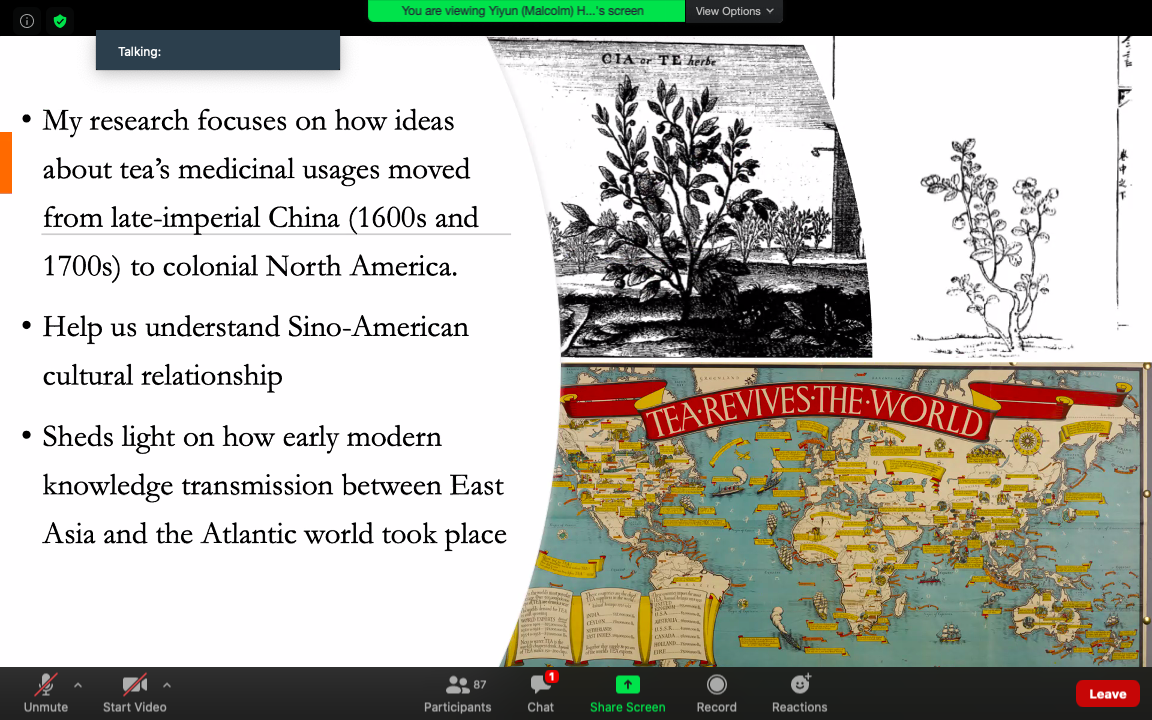Click the unread chat notification badge
Viewport: 1152px width, 720px height.
pos(552,677)
